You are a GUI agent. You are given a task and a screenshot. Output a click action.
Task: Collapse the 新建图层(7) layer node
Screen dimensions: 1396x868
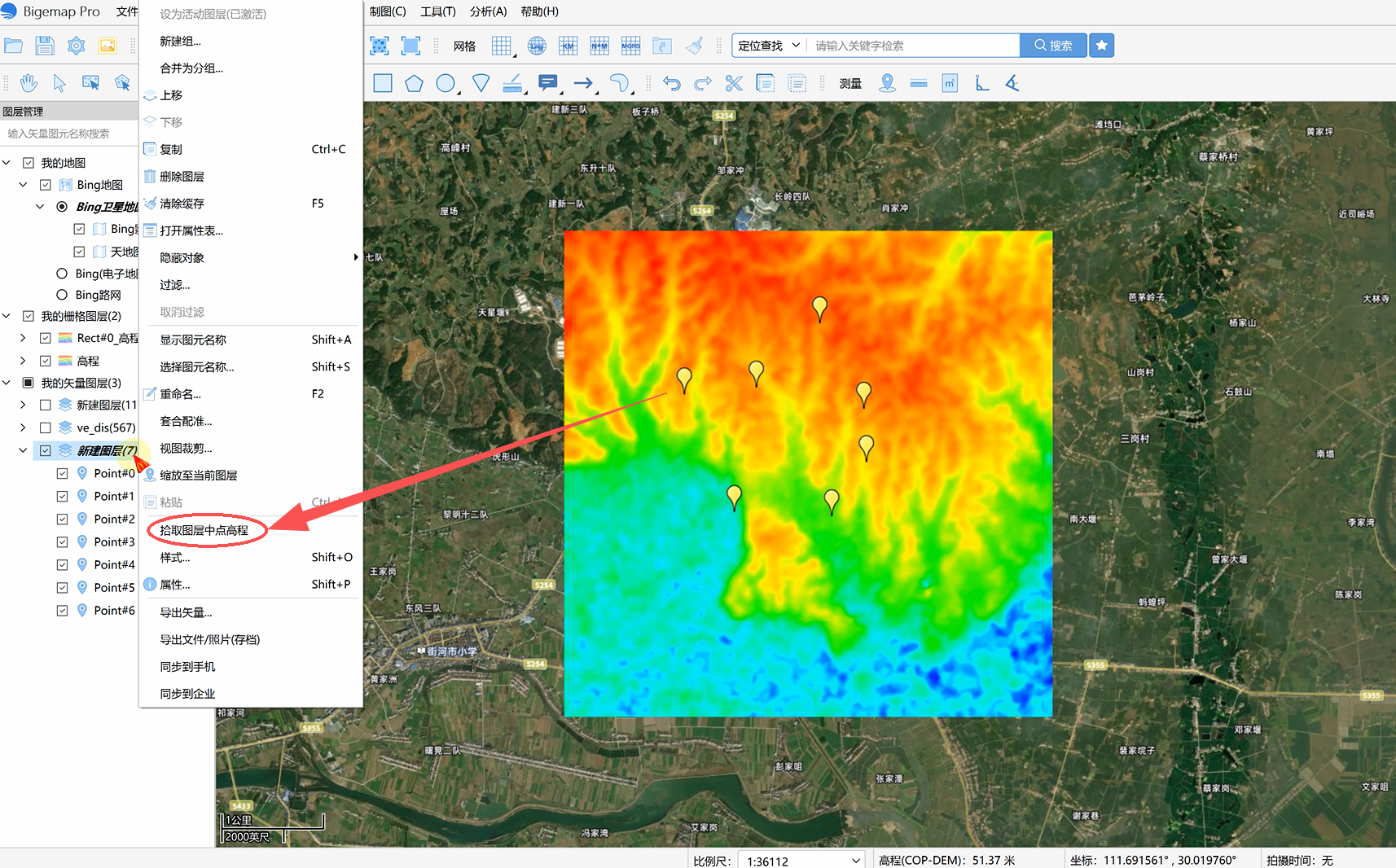coord(24,450)
